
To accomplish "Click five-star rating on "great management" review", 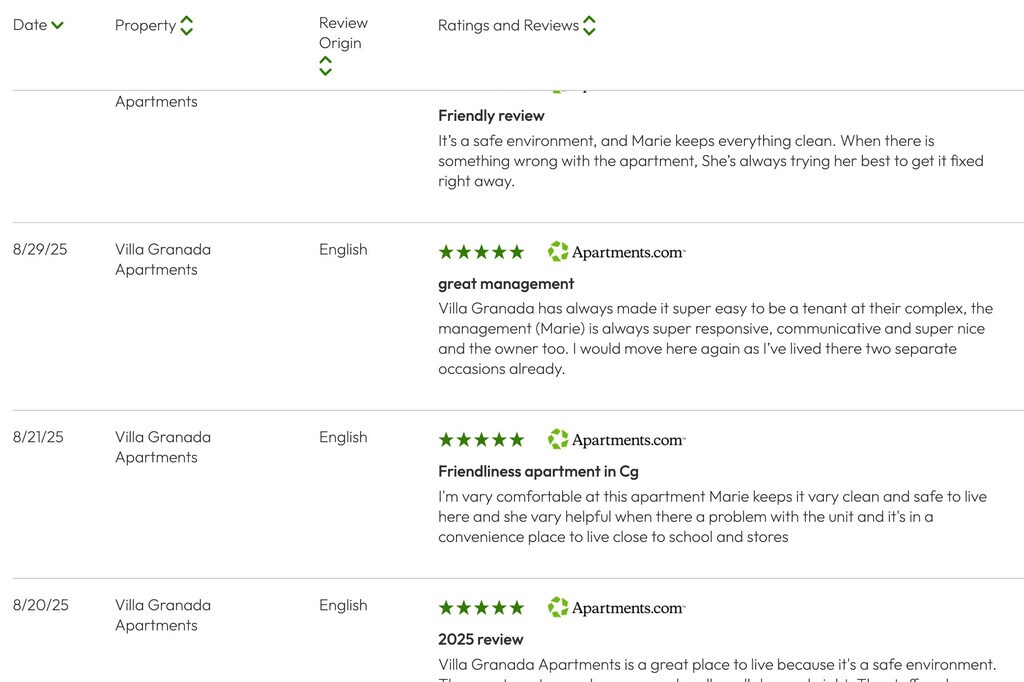I will [x=481, y=252].
